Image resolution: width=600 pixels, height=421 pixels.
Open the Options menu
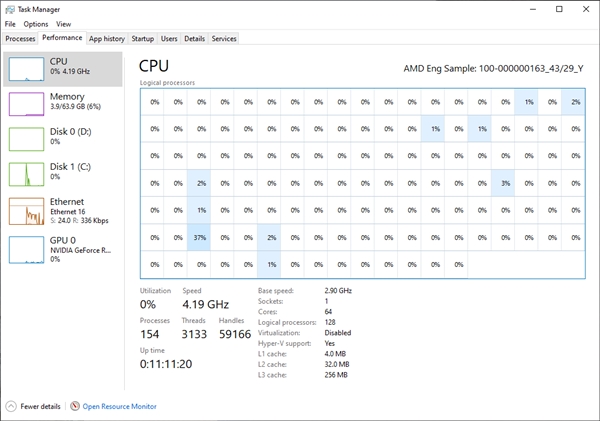tap(36, 24)
